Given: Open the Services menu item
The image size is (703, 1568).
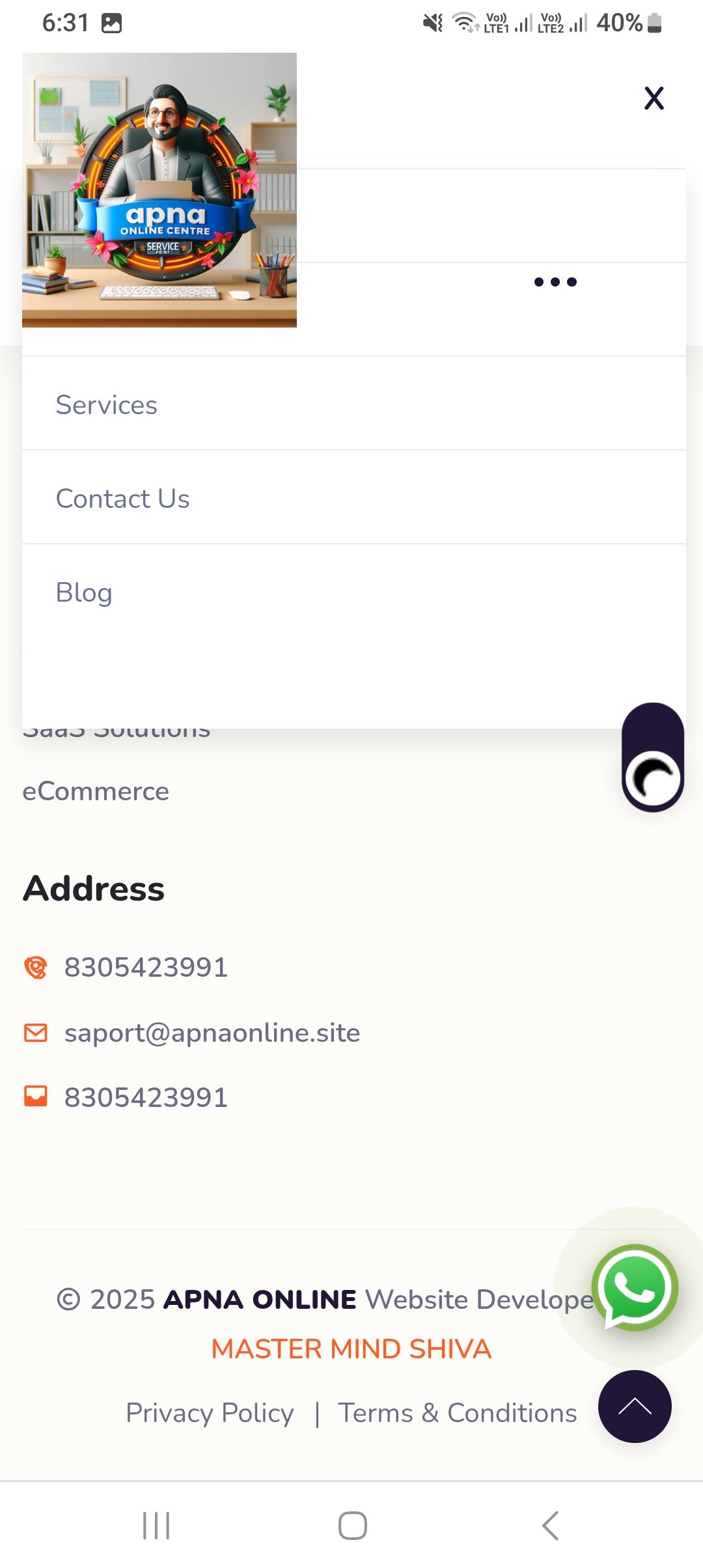Looking at the screenshot, I should tap(354, 405).
